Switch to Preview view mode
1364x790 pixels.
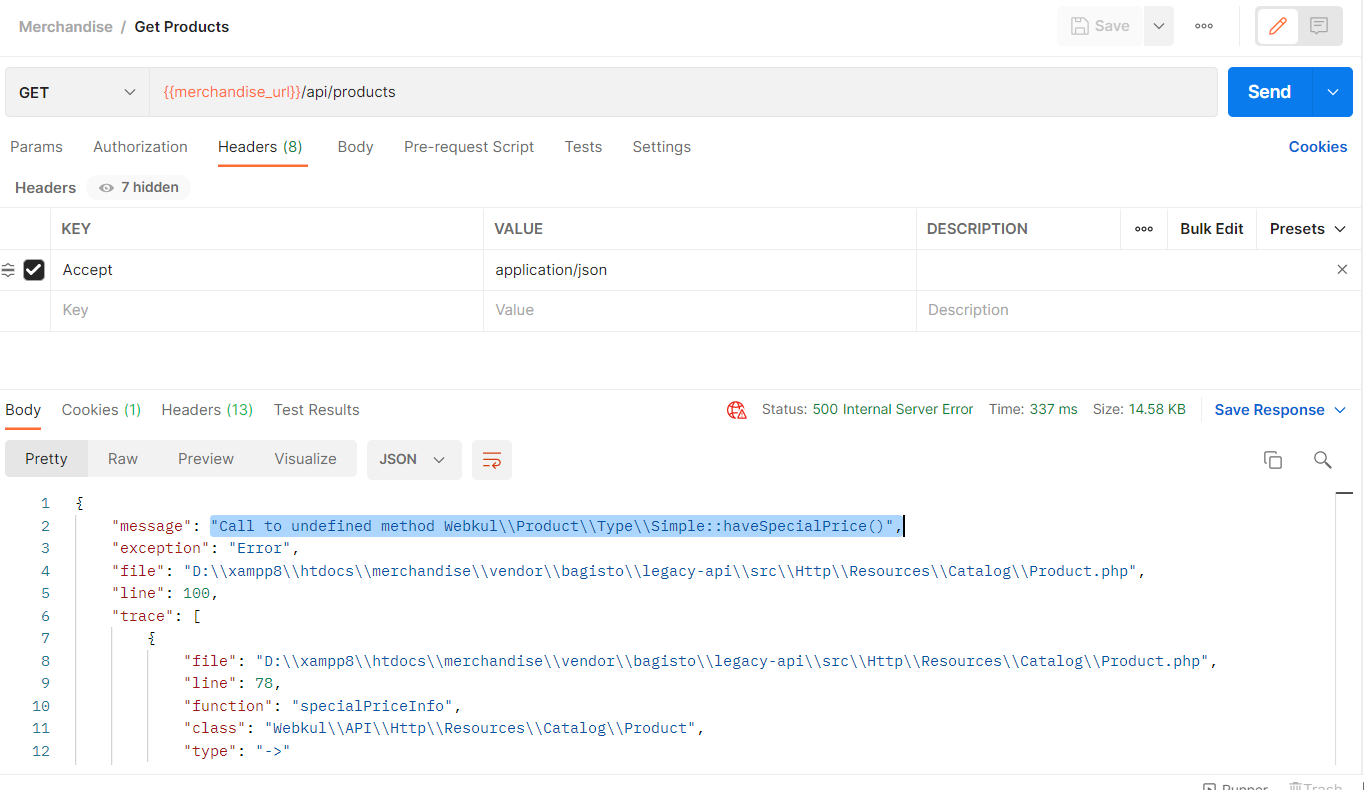pyautogui.click(x=206, y=459)
